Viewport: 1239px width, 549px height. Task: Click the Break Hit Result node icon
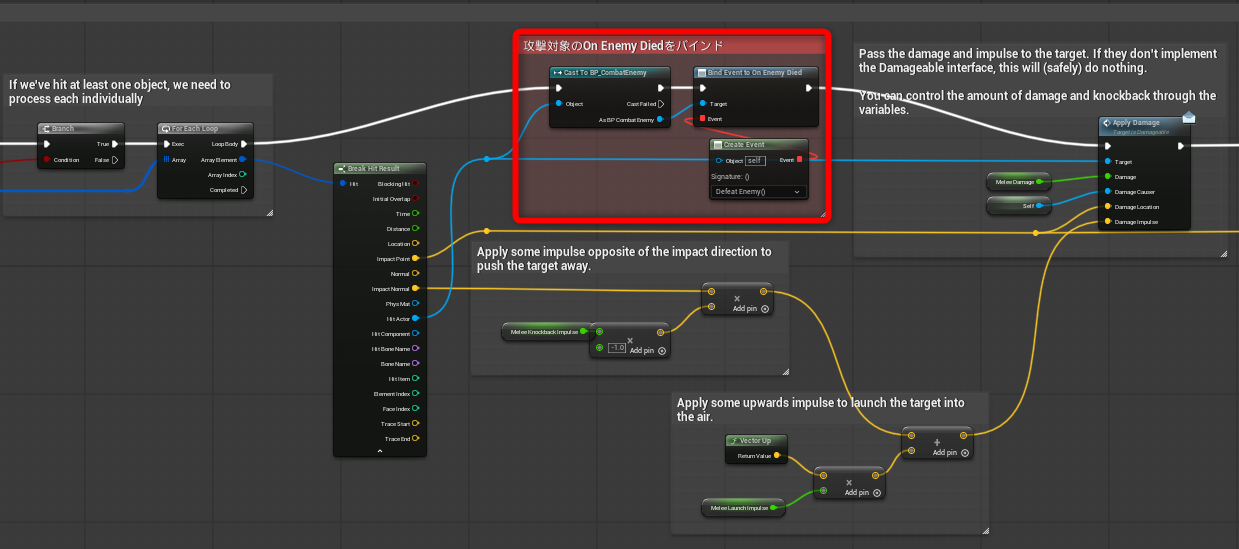(341, 168)
